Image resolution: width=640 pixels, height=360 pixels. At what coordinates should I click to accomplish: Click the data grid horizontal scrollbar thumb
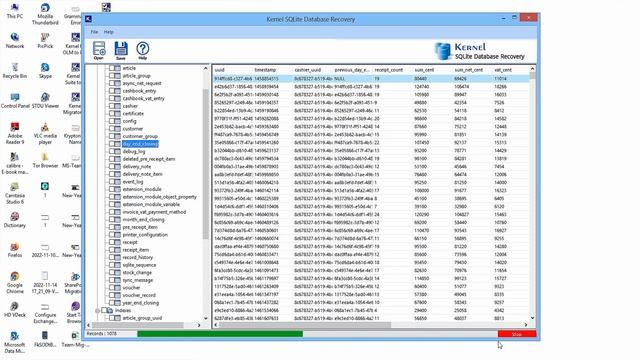(305, 325)
